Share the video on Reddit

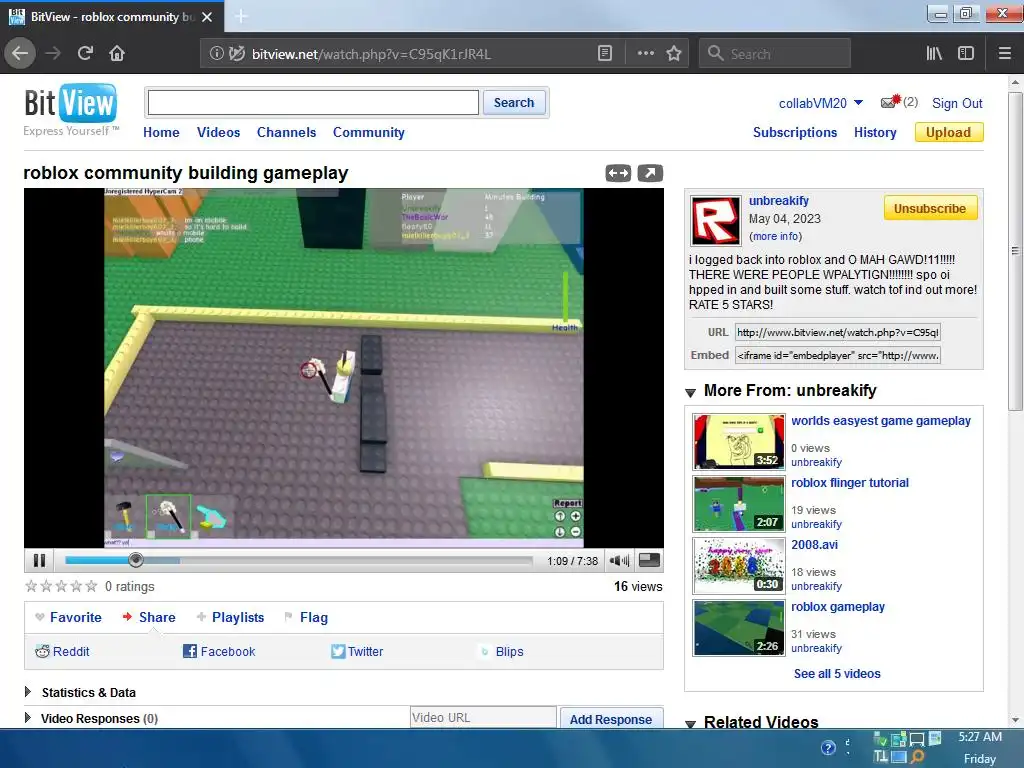[x=62, y=651]
